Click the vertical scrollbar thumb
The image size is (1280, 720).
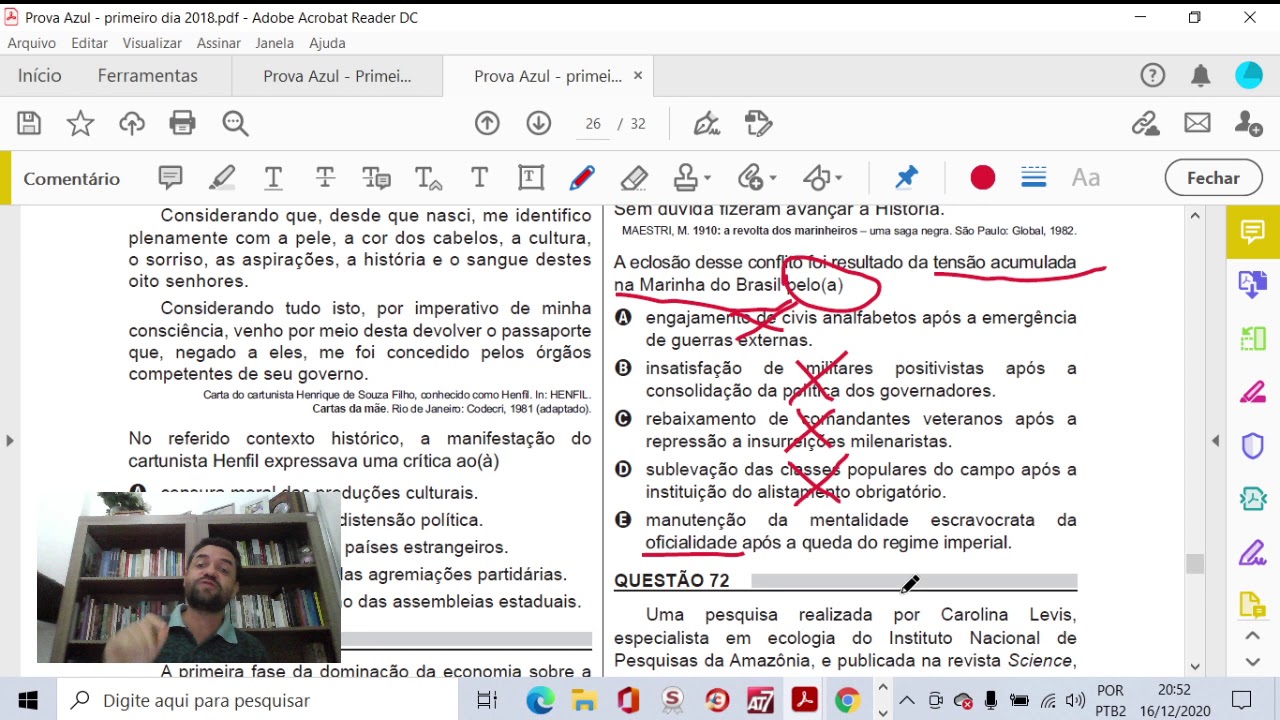coord(1195,564)
